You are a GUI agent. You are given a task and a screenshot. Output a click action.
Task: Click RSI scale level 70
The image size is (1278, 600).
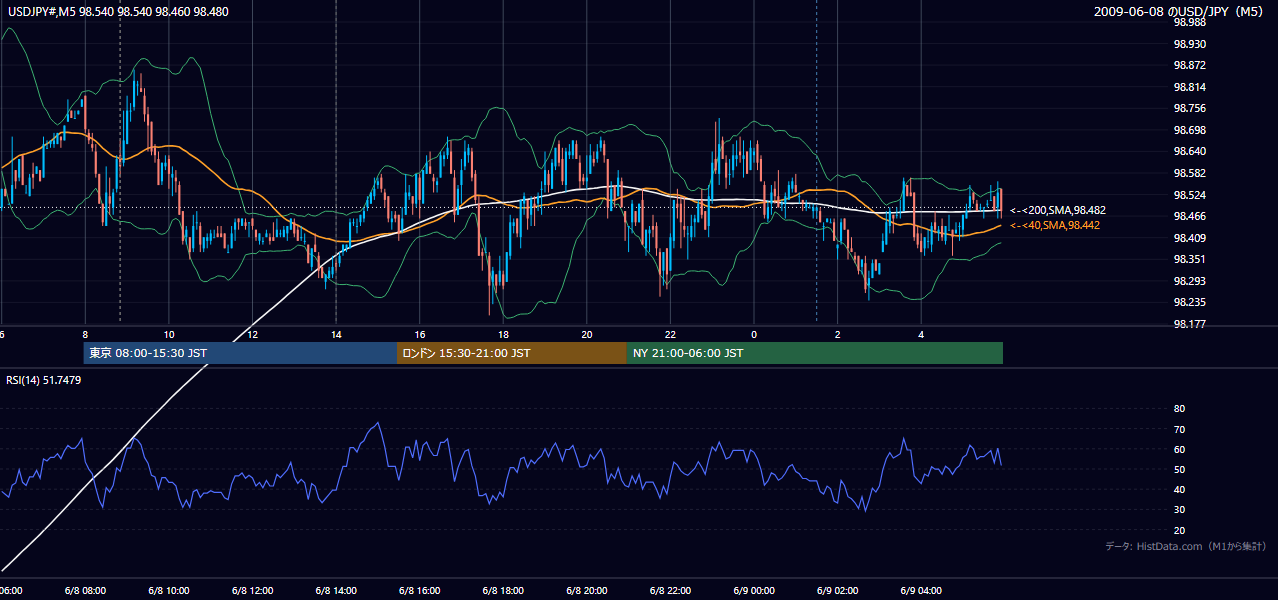click(x=1179, y=429)
